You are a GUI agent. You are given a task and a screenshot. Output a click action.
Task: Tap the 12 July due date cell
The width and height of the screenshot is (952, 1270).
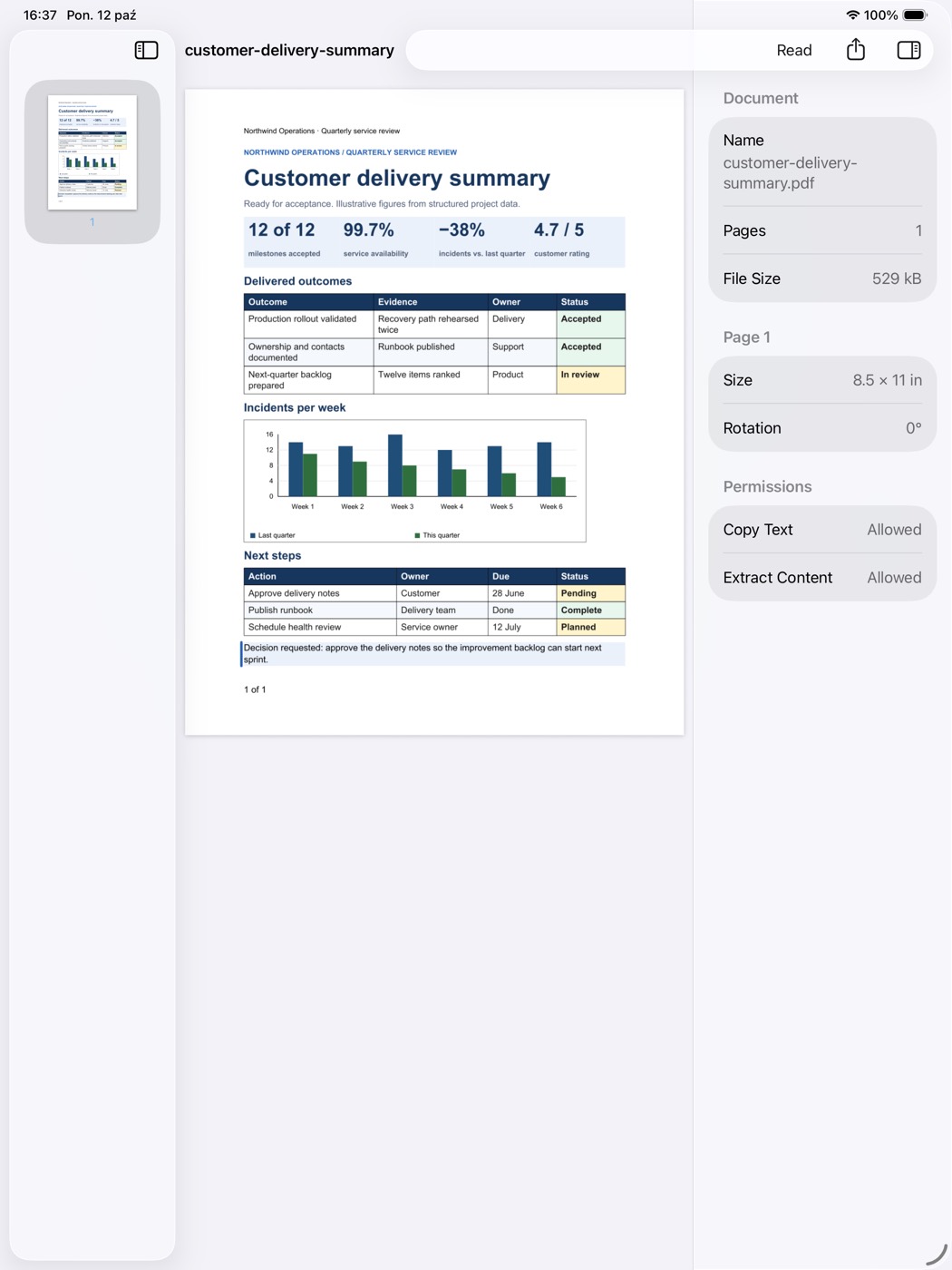coord(521,627)
